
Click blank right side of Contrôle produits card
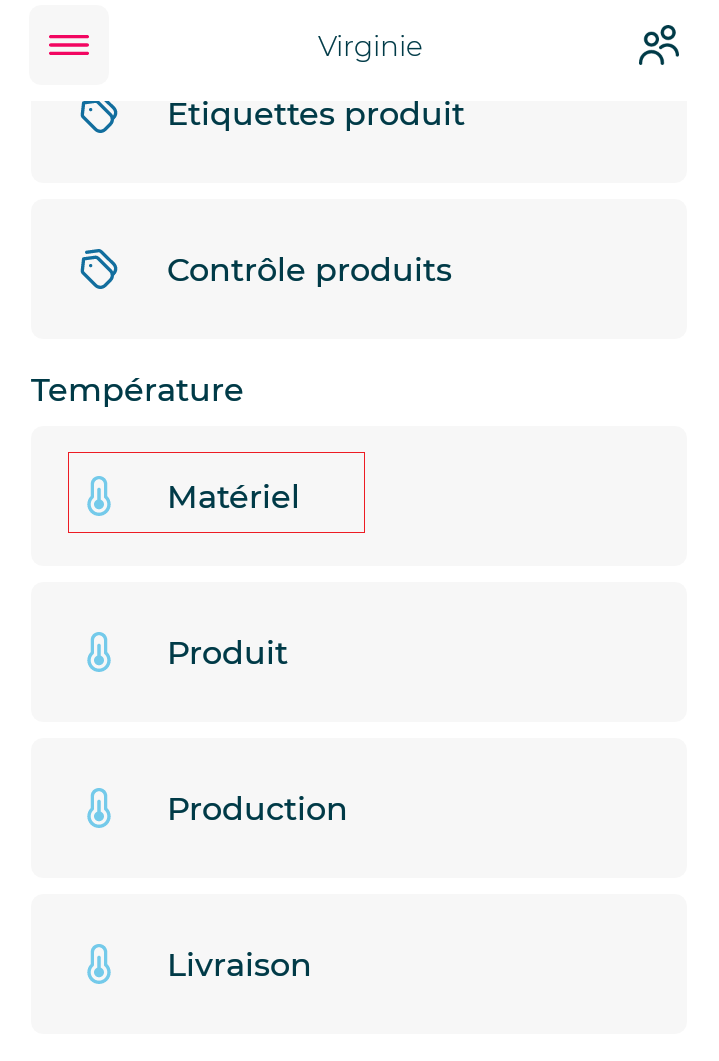pos(590,269)
